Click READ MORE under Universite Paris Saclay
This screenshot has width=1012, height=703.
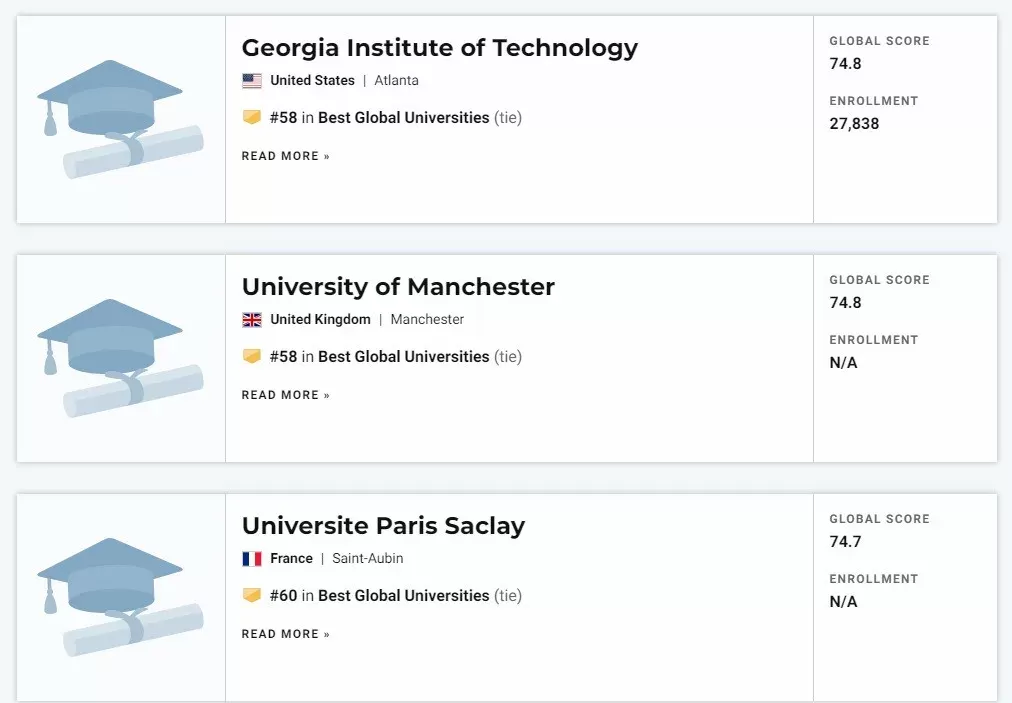[285, 634]
